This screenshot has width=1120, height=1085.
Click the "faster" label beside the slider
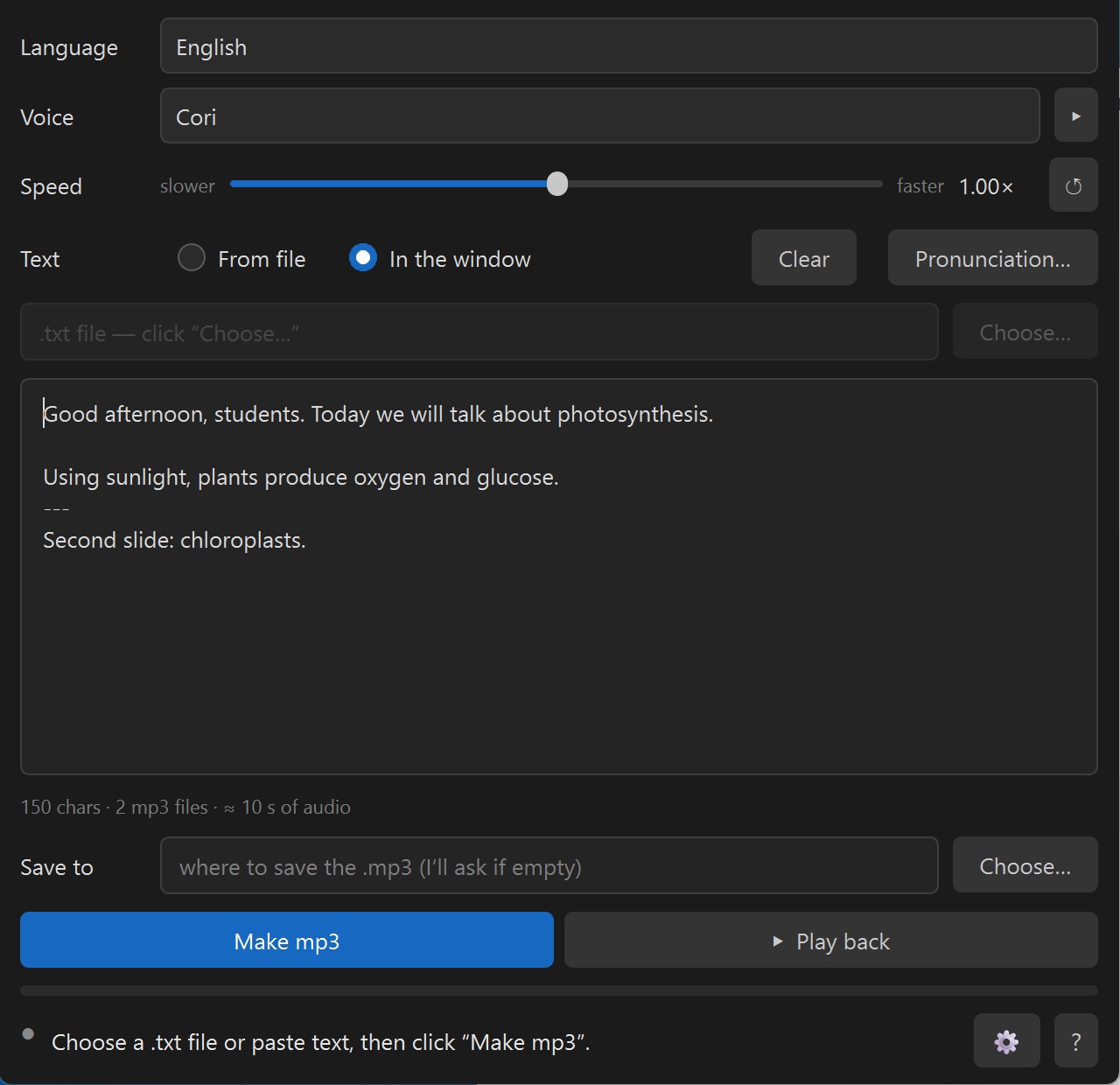click(920, 185)
